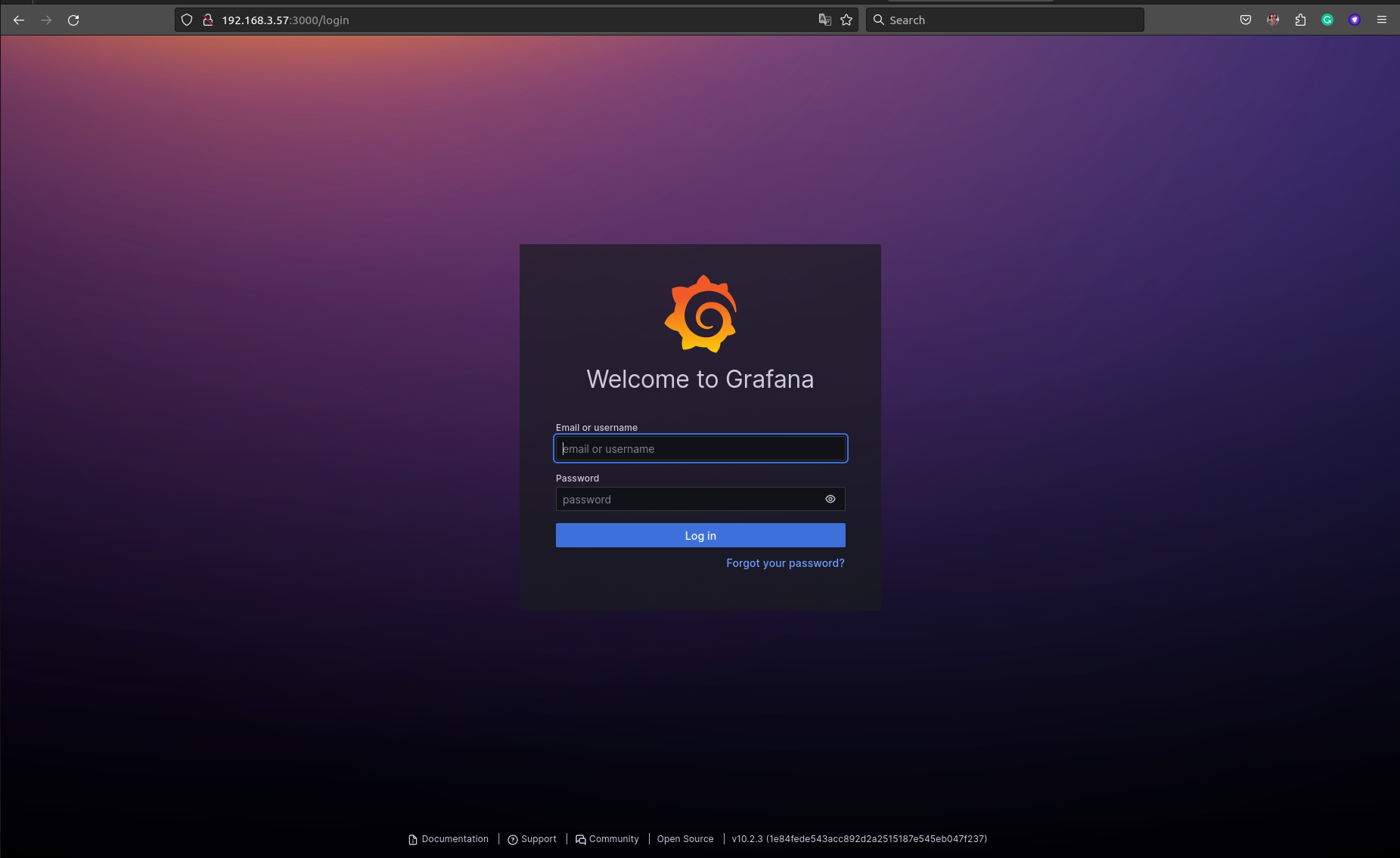Reload the Grafana login page
Viewport: 1400px width, 858px height.
73,20
